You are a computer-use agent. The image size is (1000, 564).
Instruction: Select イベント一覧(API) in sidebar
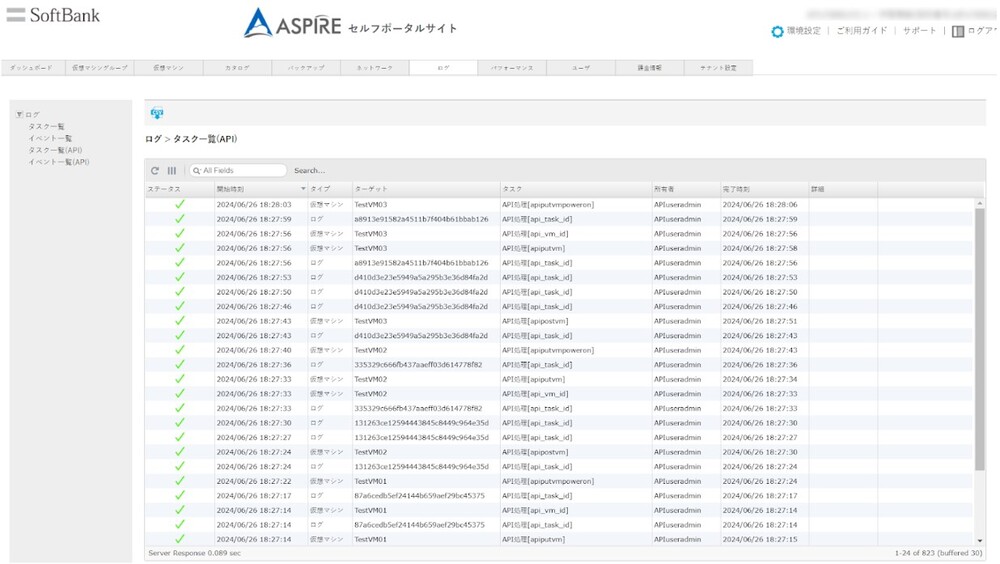click(x=59, y=161)
